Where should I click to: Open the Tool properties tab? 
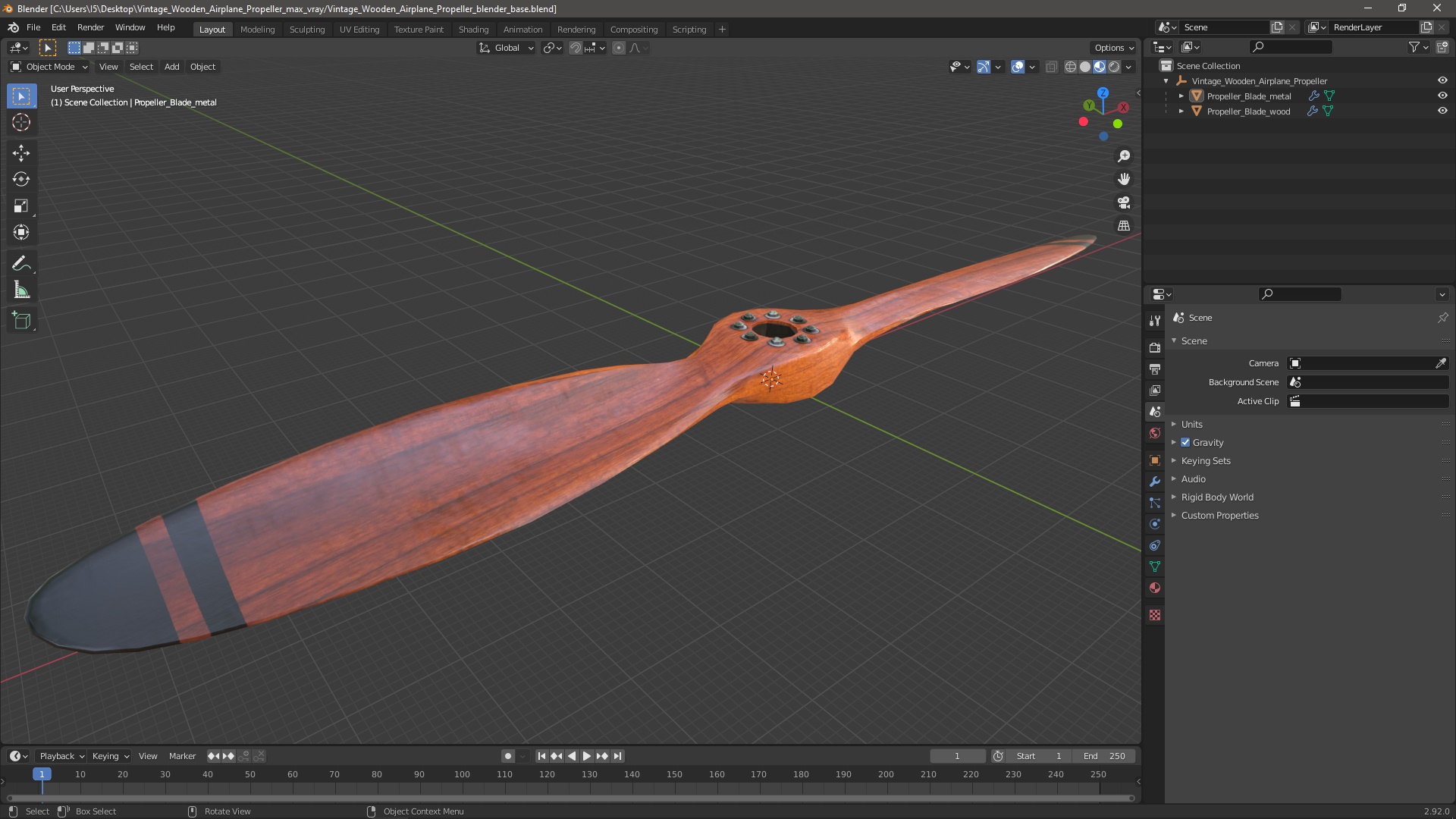[x=1154, y=321]
